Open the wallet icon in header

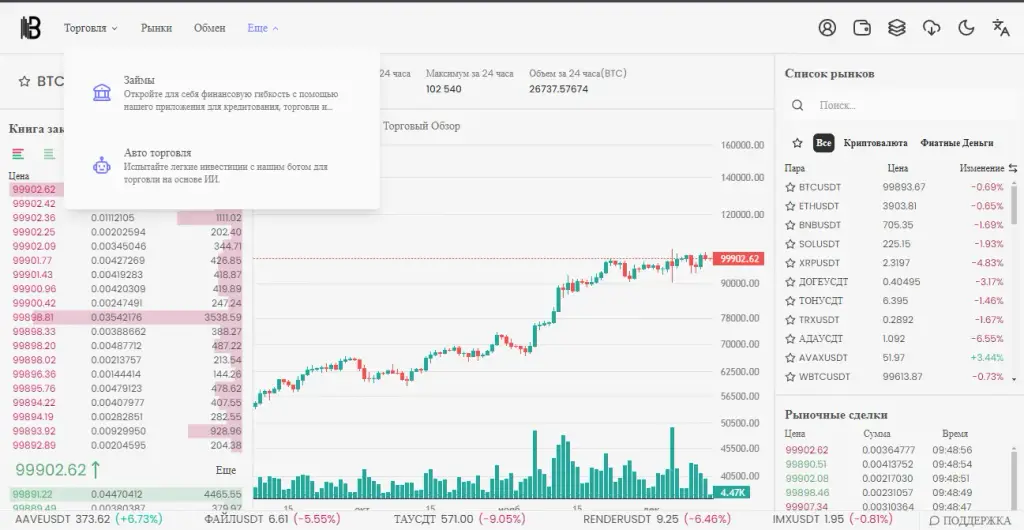[x=862, y=27]
